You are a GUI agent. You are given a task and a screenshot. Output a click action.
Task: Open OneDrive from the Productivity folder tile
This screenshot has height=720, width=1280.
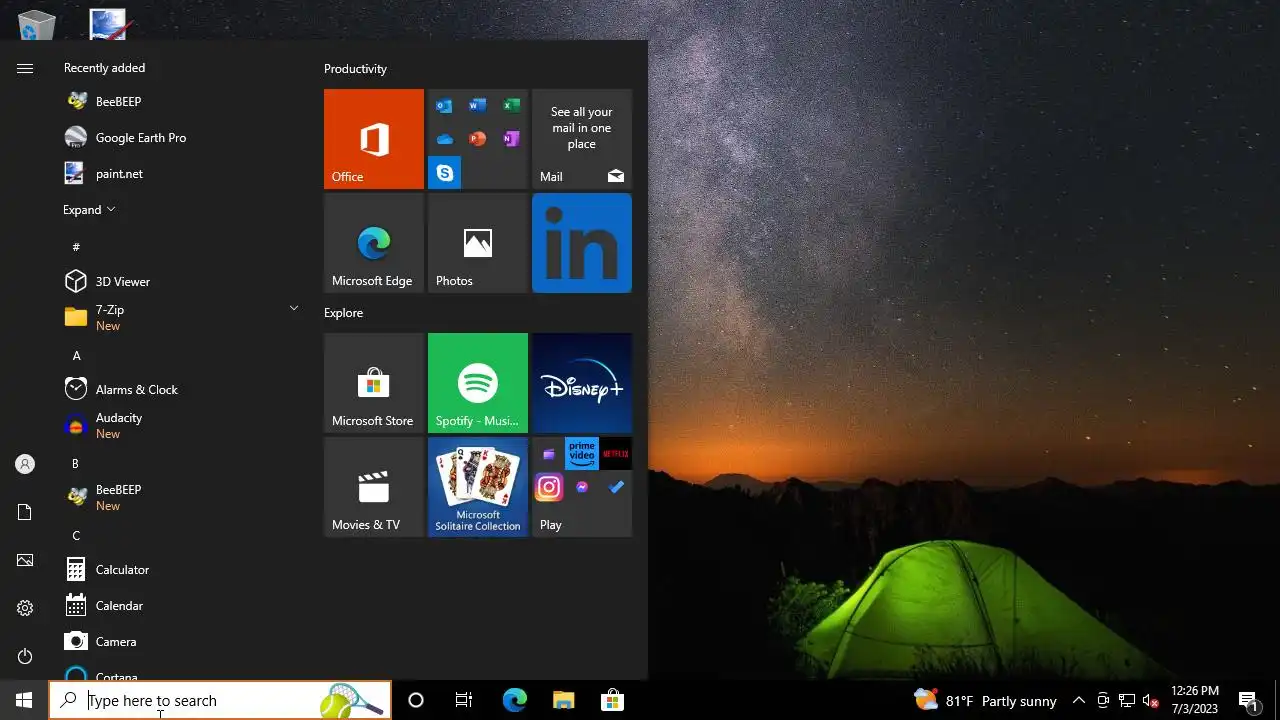(444, 139)
